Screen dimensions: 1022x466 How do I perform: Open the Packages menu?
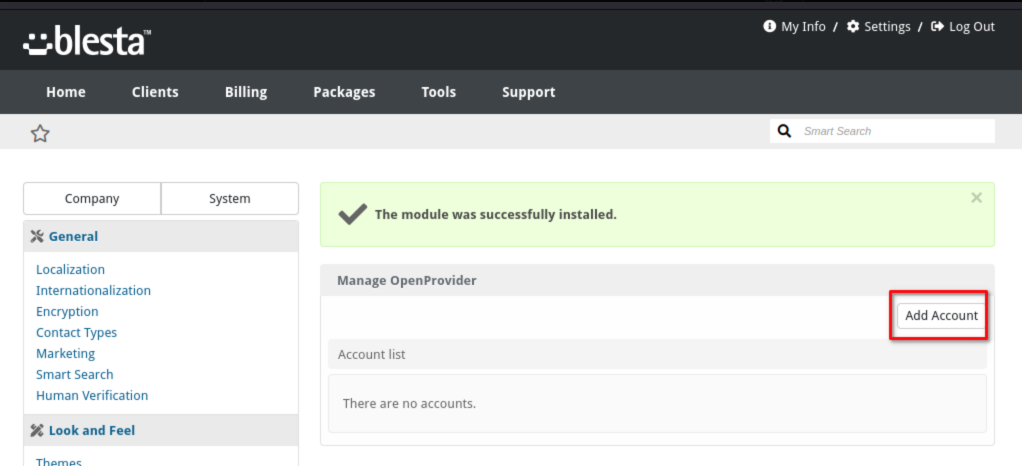click(x=344, y=92)
